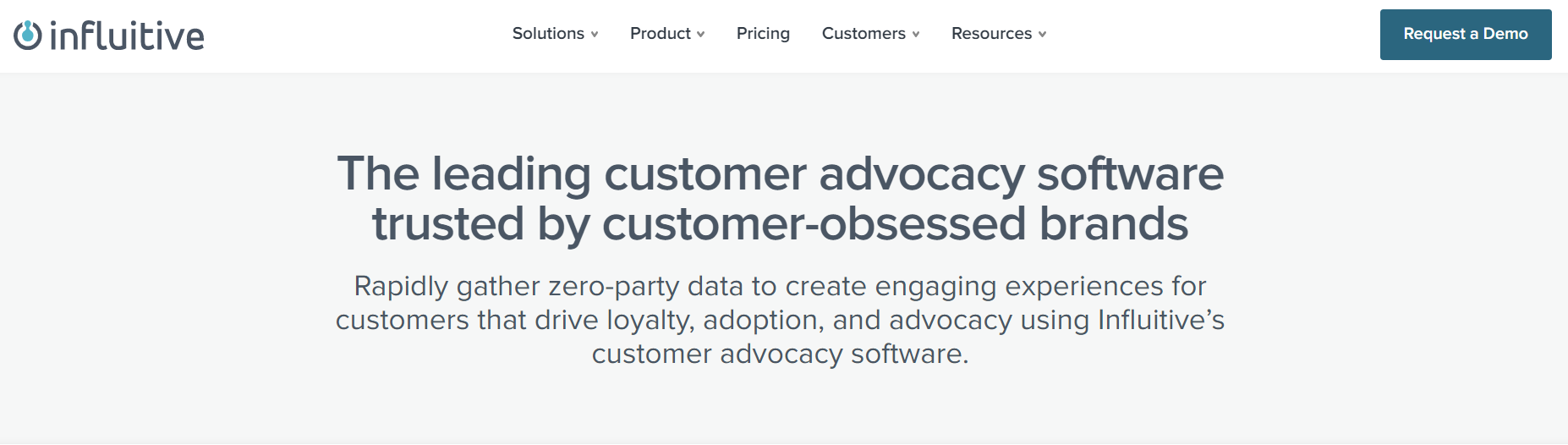Click the paragraph line starting "Rapidly gather zero-party data"
Viewport: 1568px width, 445px height.
click(x=780, y=287)
